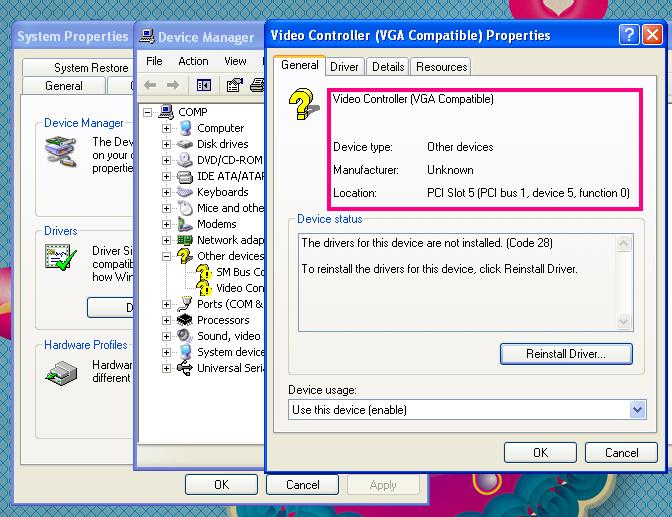Click the 'Network adap' tree row text
Screen dimensions: 672x517
[231, 240]
